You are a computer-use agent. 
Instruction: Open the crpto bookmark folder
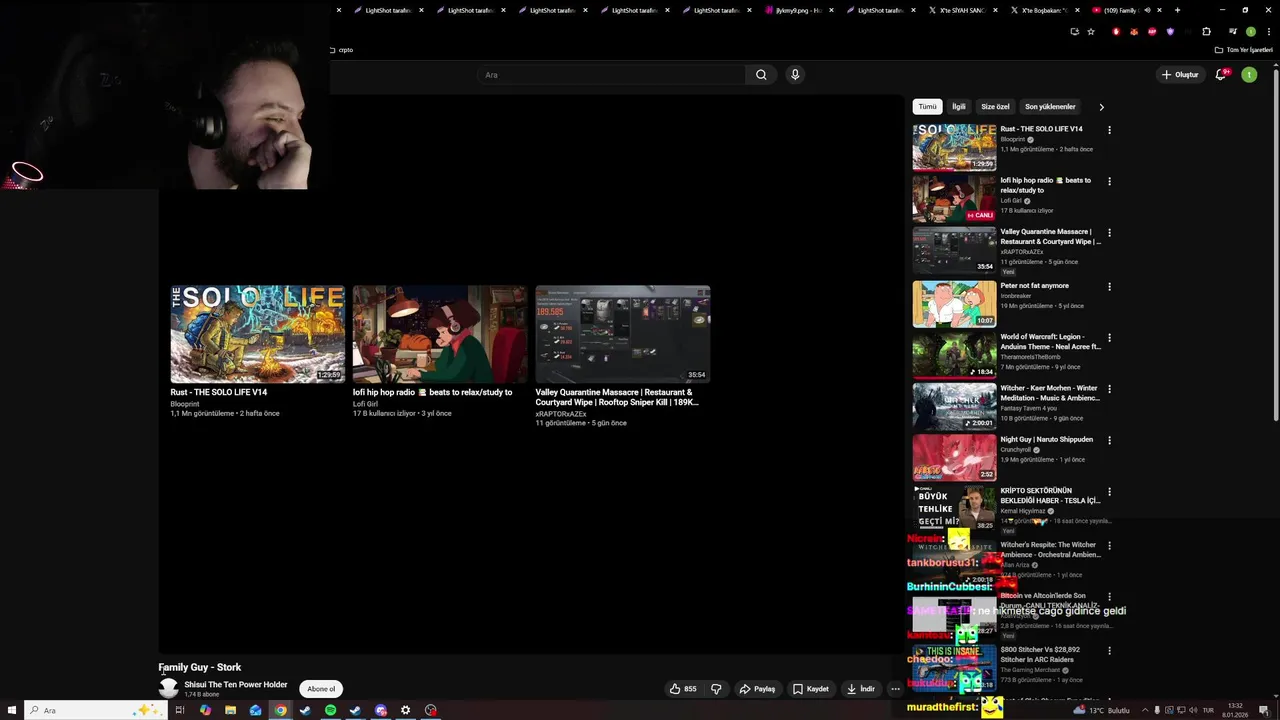pyautogui.click(x=341, y=50)
